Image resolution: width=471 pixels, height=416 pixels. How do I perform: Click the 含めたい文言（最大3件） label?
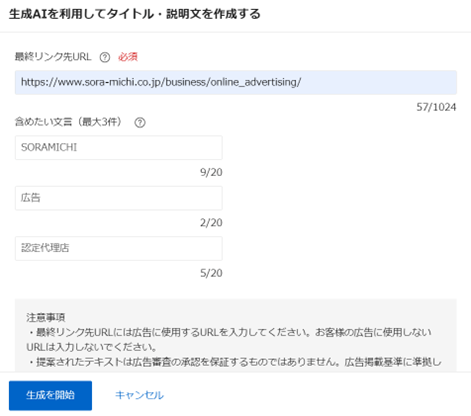[68, 122]
